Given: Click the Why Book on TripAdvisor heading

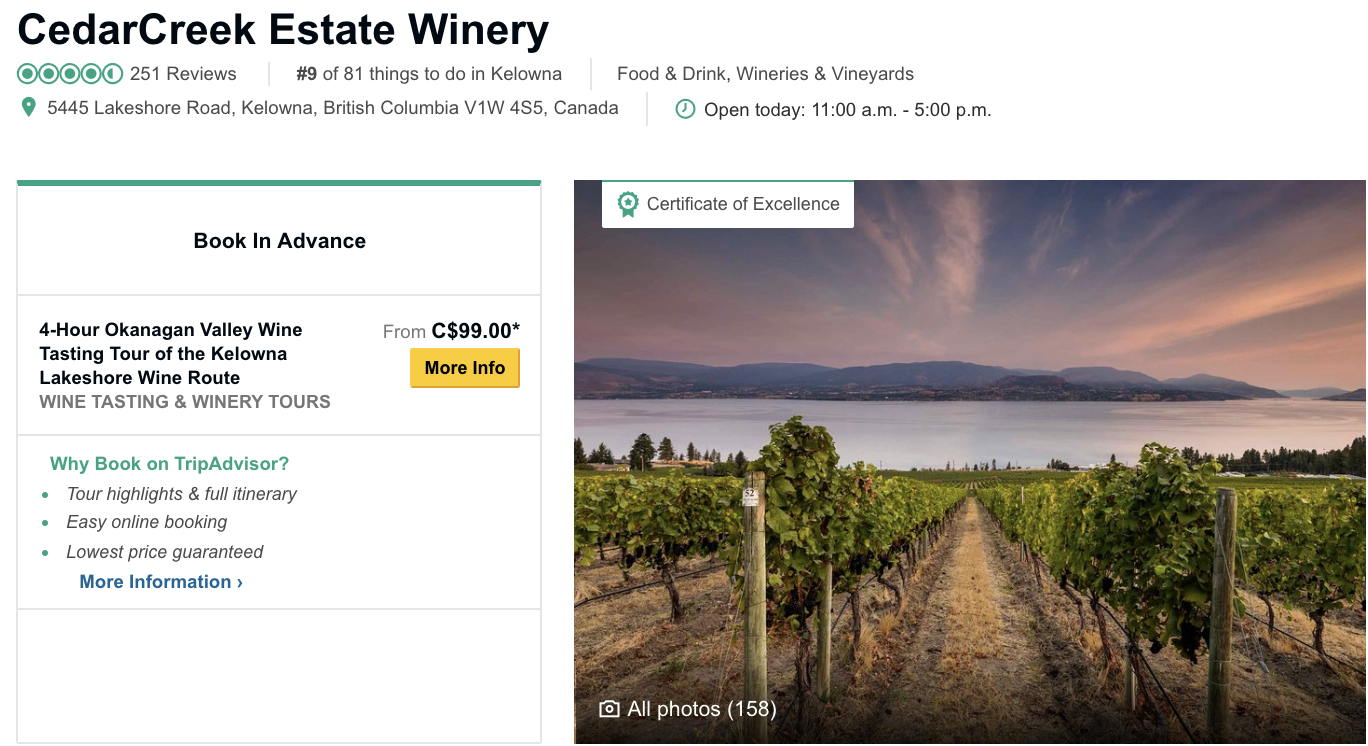Looking at the screenshot, I should 169,464.
